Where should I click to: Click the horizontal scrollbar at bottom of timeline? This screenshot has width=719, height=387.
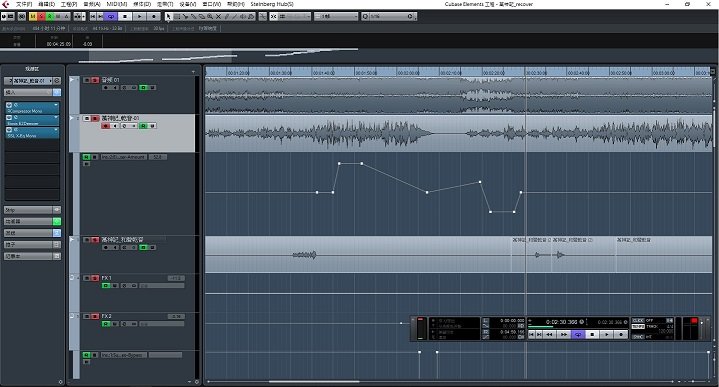point(314,381)
